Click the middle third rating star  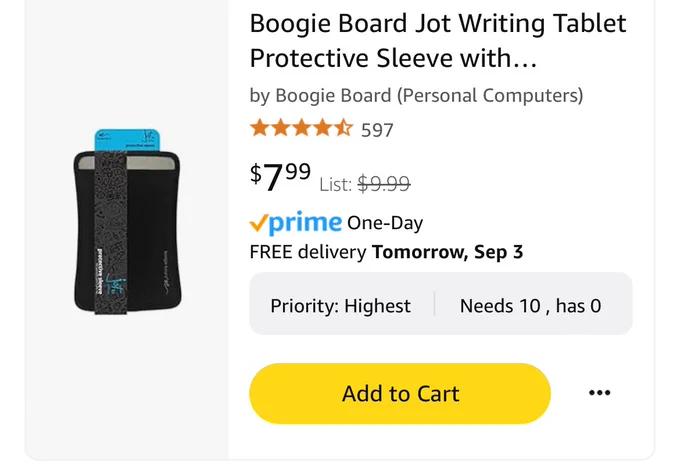(301, 128)
